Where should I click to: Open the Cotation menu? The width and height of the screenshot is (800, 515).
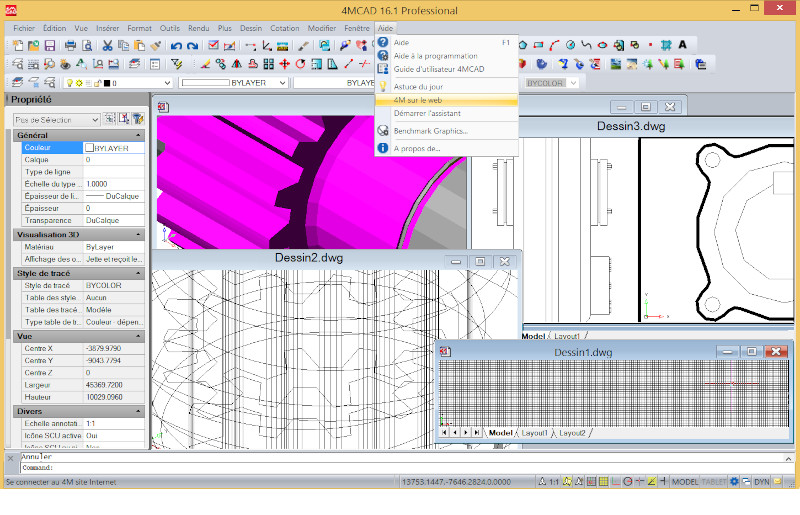coord(285,28)
